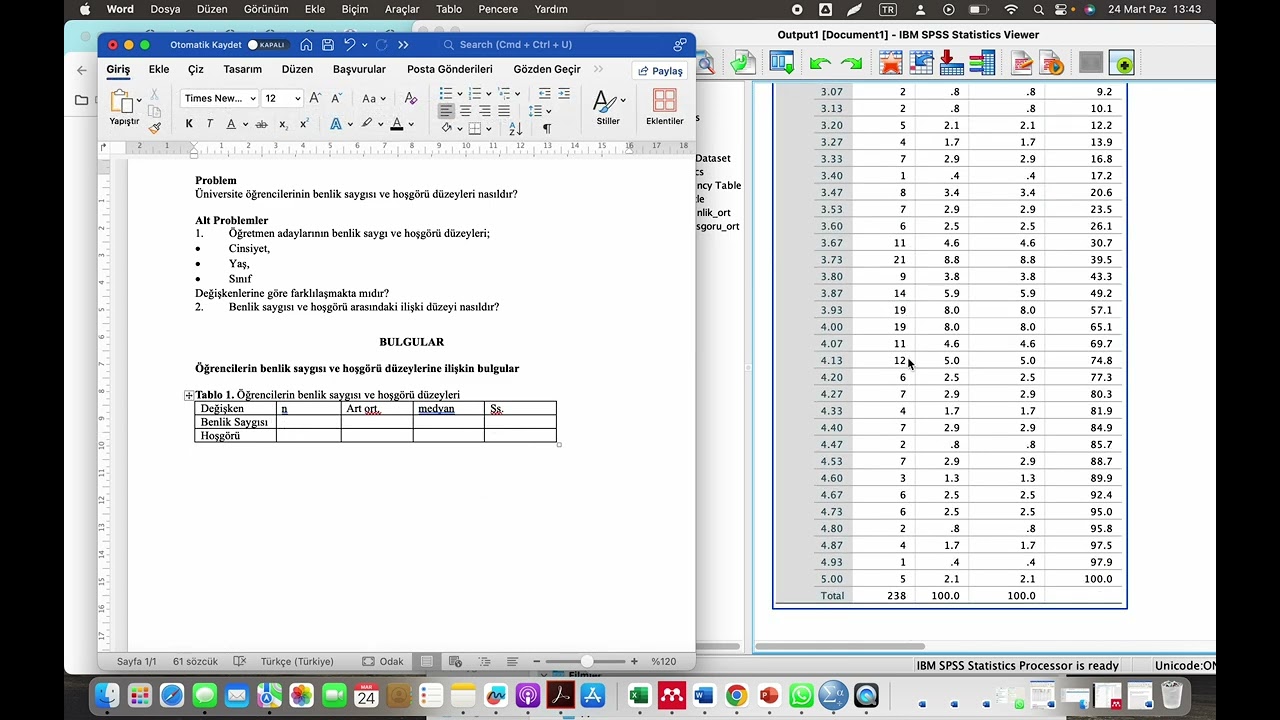The image size is (1280, 720).
Task: Increase paragraph indent
Action: (564, 93)
